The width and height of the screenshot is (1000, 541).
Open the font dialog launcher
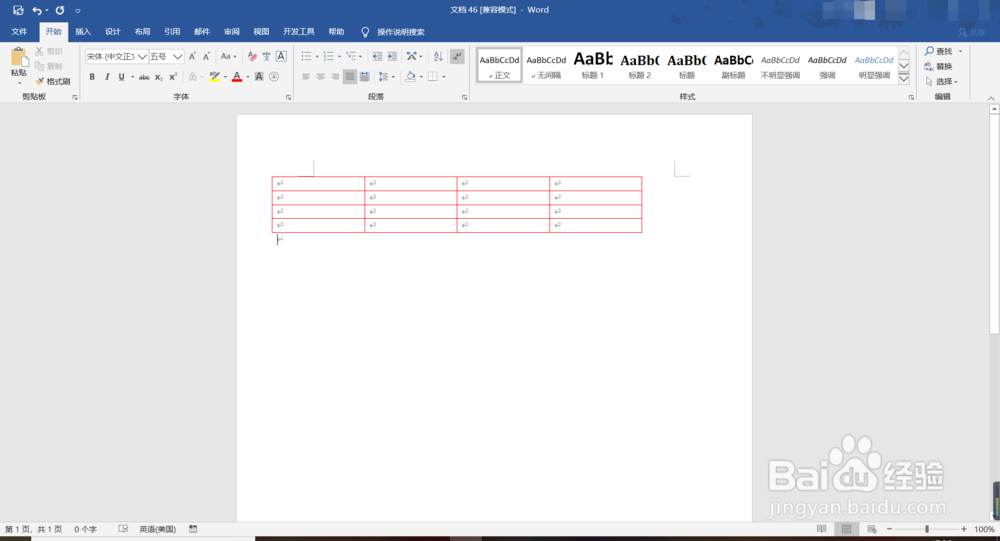pos(288,98)
